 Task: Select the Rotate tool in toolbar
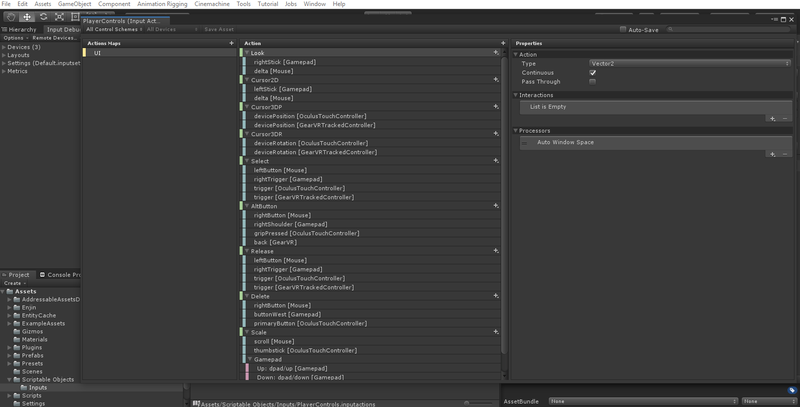(43, 17)
